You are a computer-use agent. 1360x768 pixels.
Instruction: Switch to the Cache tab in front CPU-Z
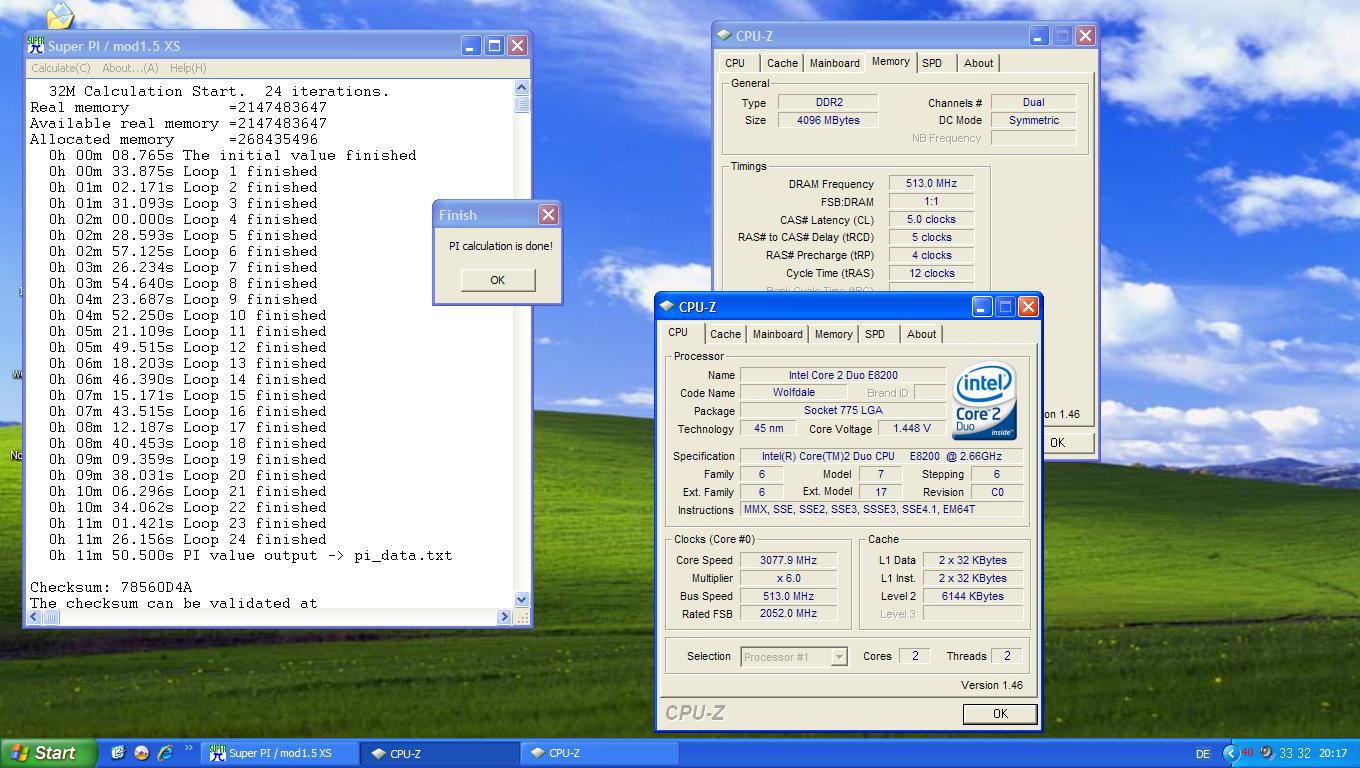[725, 334]
